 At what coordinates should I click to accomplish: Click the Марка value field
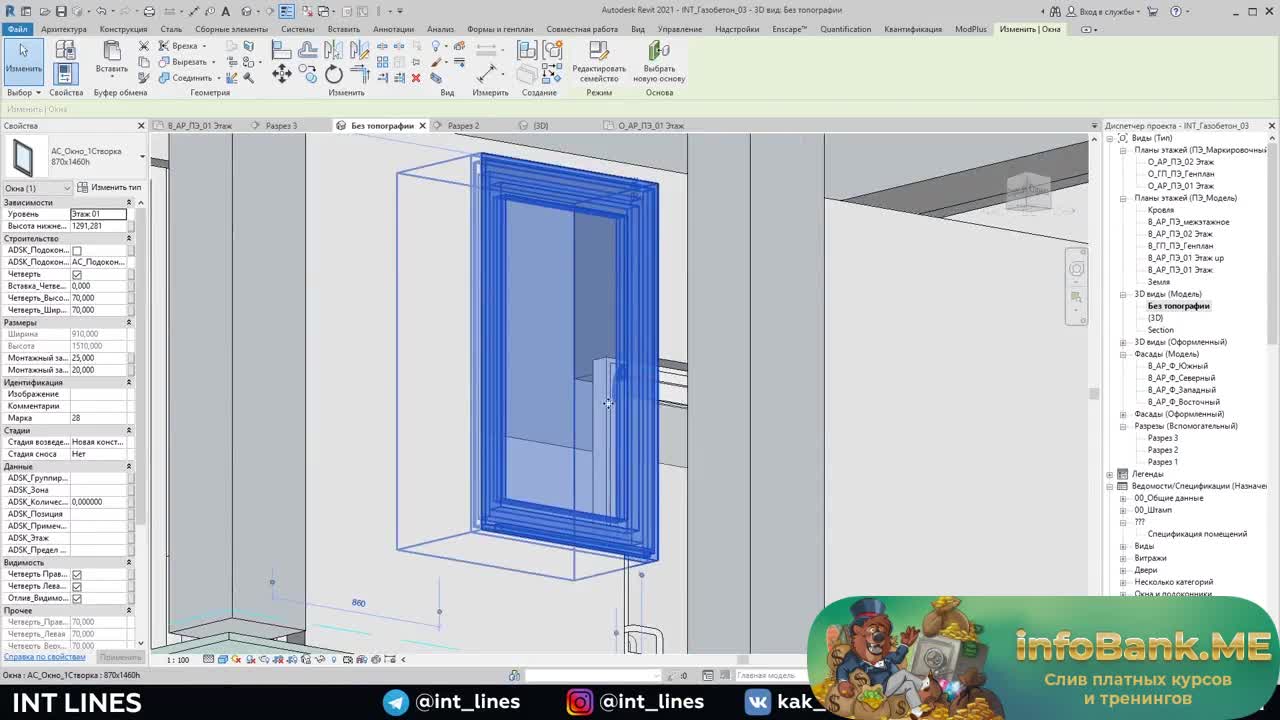point(98,418)
